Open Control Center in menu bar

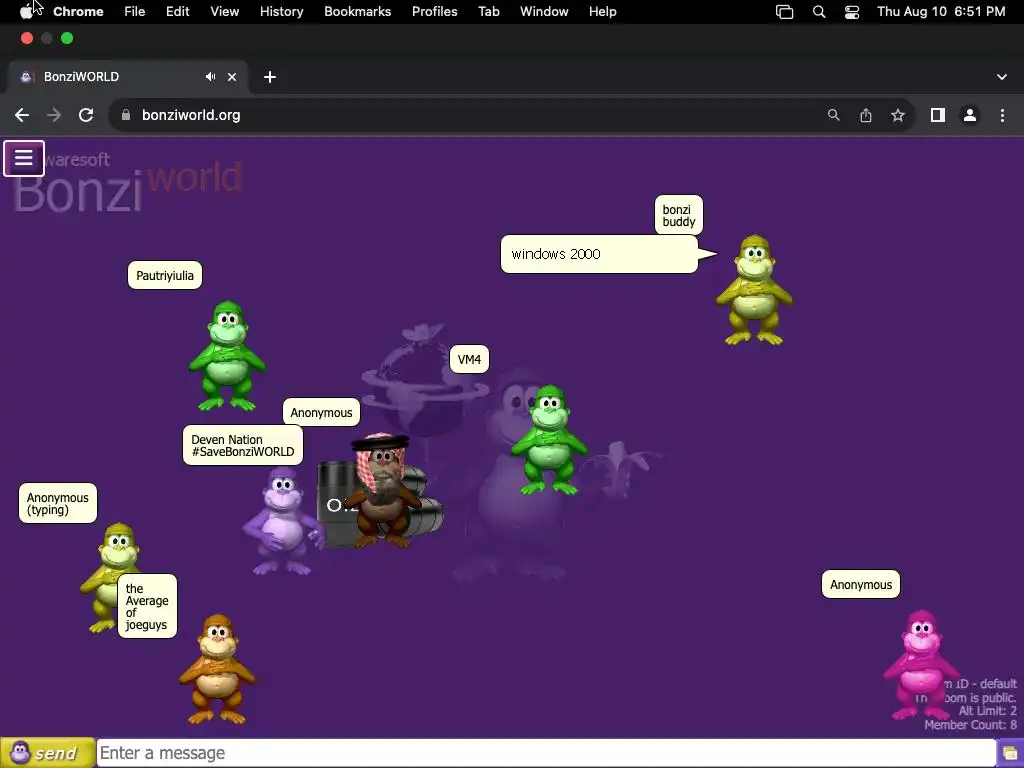pyautogui.click(x=852, y=12)
